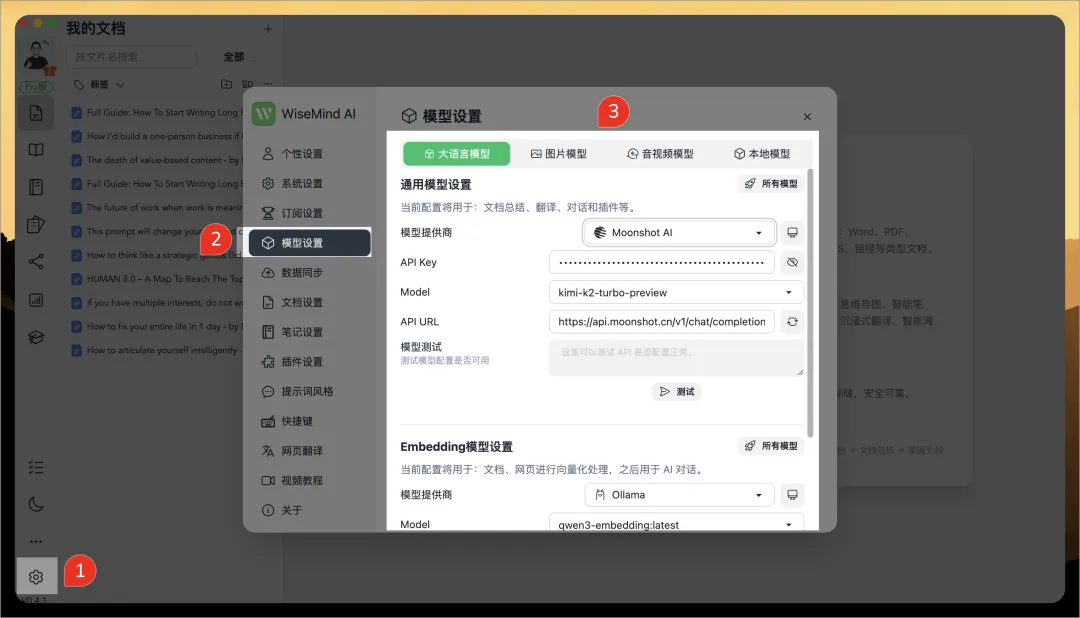Enable dark mode via the moon icon
The height and width of the screenshot is (618, 1080).
pyautogui.click(x=36, y=504)
